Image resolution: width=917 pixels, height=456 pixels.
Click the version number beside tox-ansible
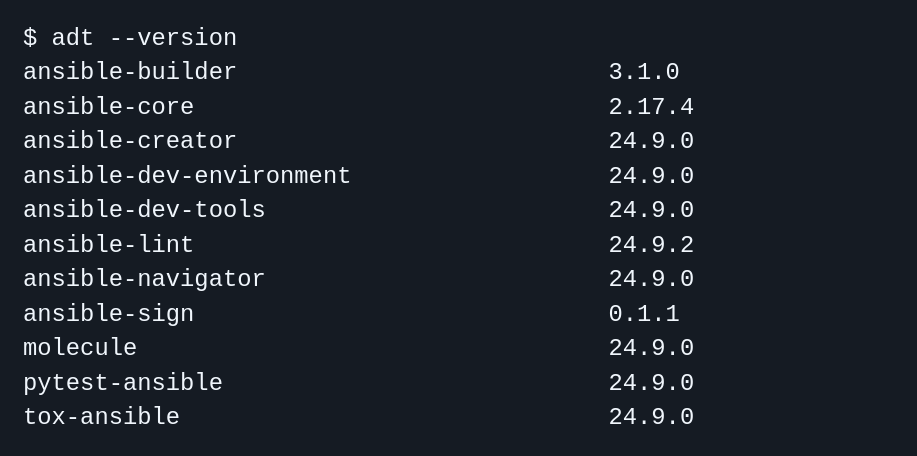(x=651, y=417)
